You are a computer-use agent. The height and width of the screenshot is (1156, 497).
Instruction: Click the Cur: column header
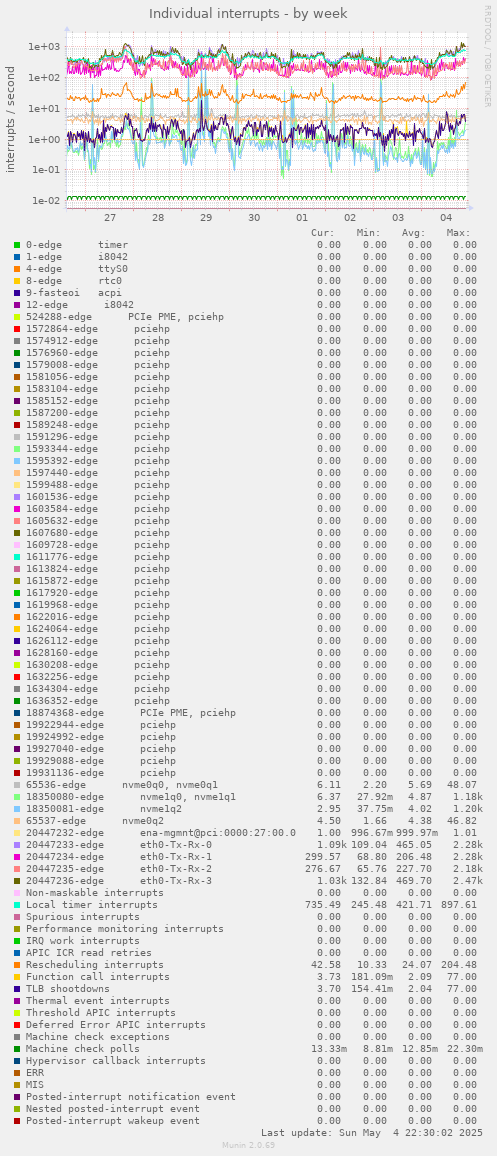tap(323, 233)
